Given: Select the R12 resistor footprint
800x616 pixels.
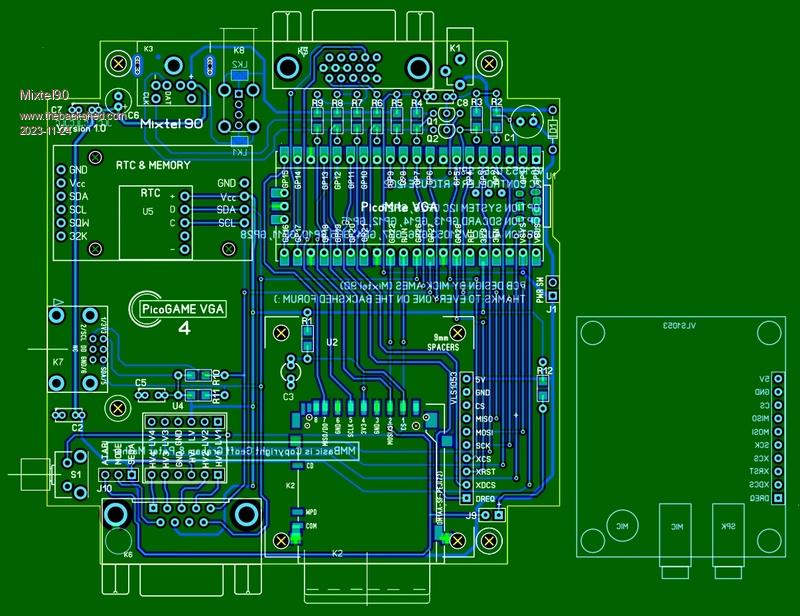Looking at the screenshot, I should (543, 386).
